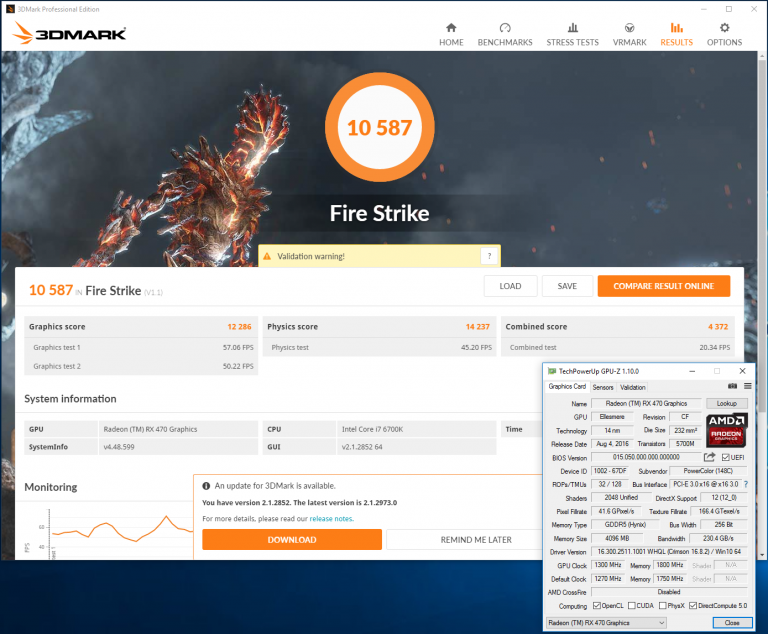
Task: Toggle the OpenCL checkbox
Action: coord(597,606)
